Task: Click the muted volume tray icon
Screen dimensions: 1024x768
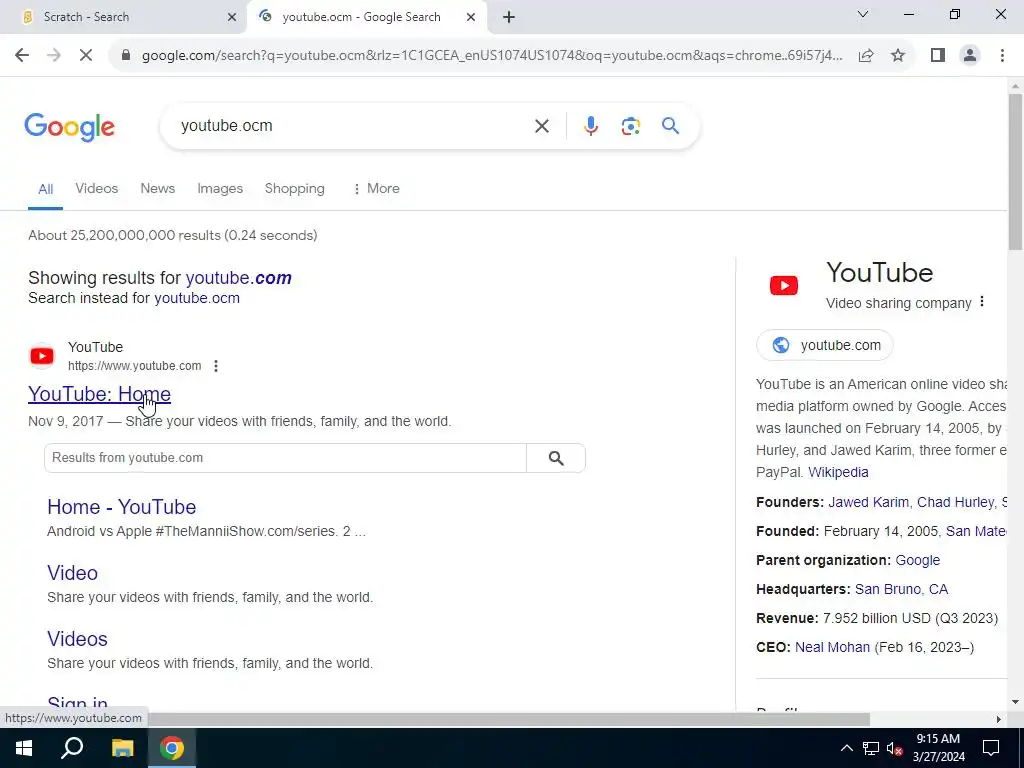Action: click(x=894, y=748)
